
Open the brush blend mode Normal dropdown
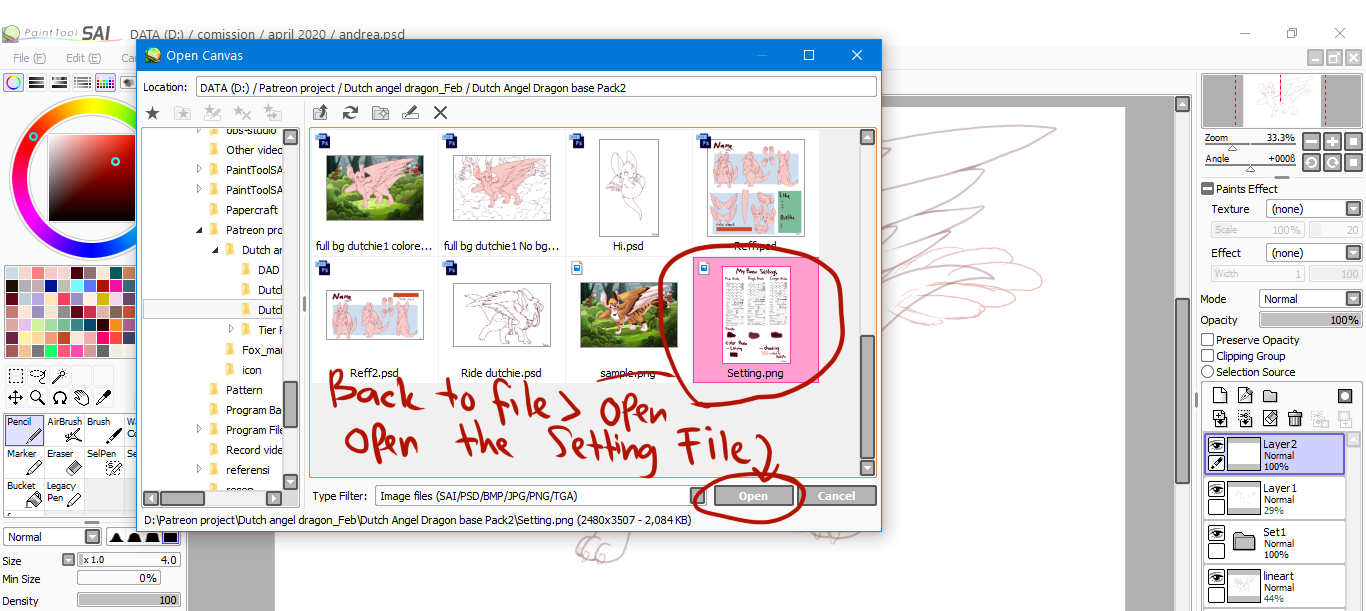(52, 537)
